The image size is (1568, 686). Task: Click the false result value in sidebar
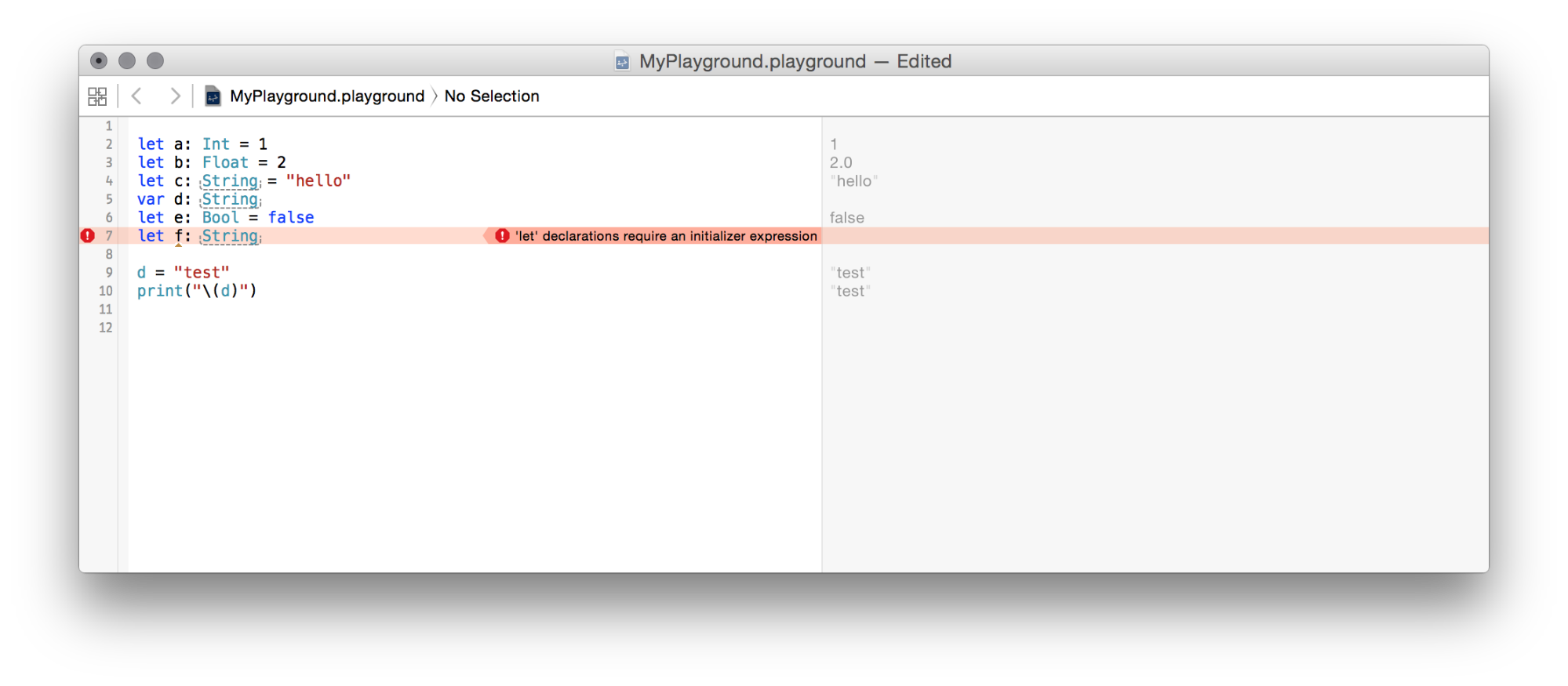[846, 218]
